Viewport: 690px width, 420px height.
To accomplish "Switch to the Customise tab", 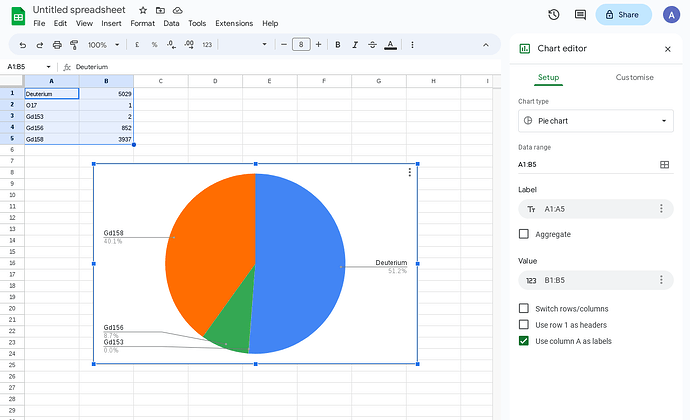I will [x=635, y=77].
